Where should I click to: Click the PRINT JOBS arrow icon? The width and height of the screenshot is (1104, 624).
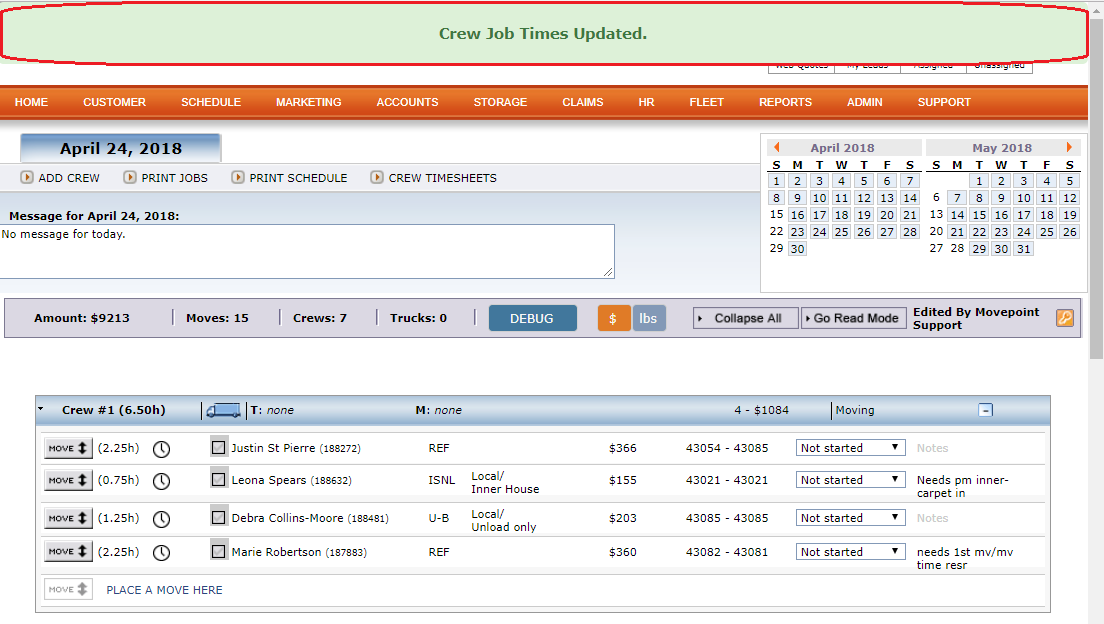130,177
